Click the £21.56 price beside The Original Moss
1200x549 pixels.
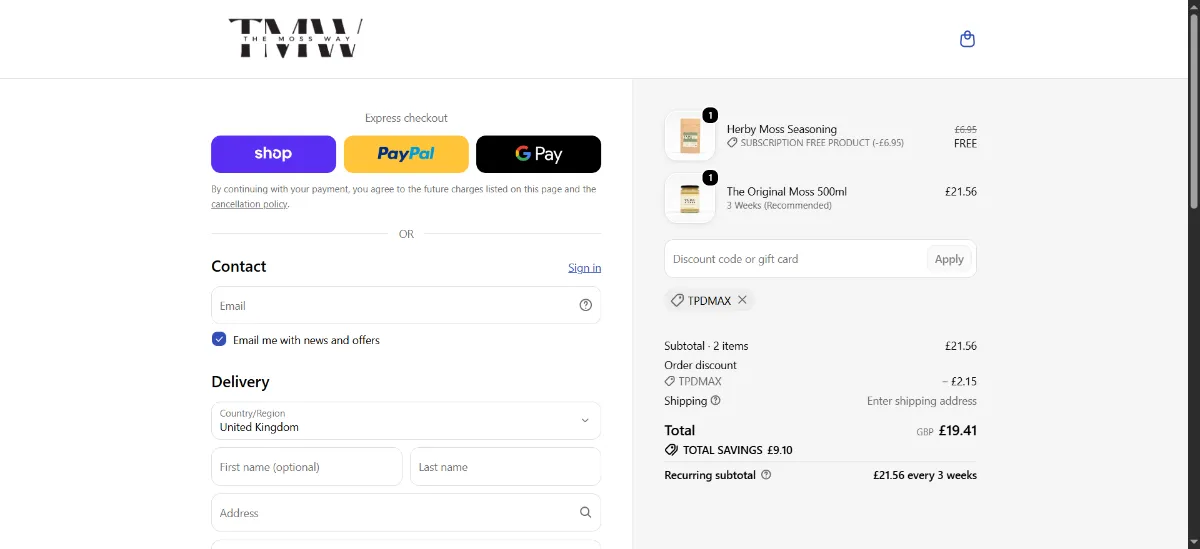tap(961, 191)
